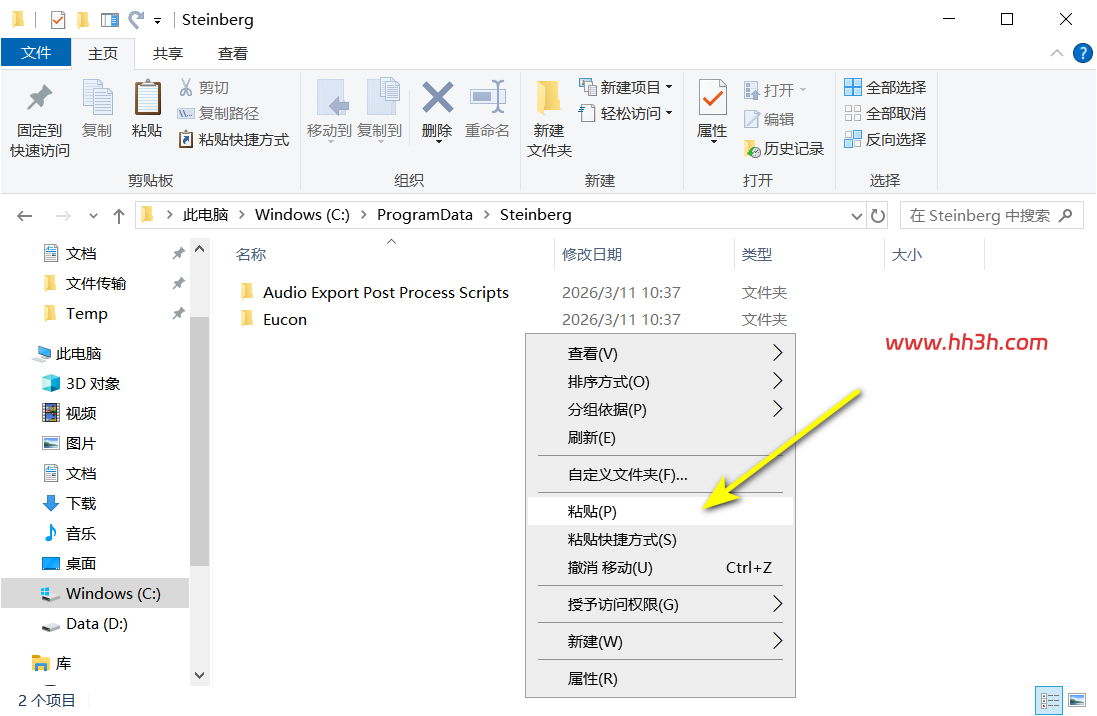Create a New Folder via ribbon icon
The image size is (1097, 716).
pos(548,98)
